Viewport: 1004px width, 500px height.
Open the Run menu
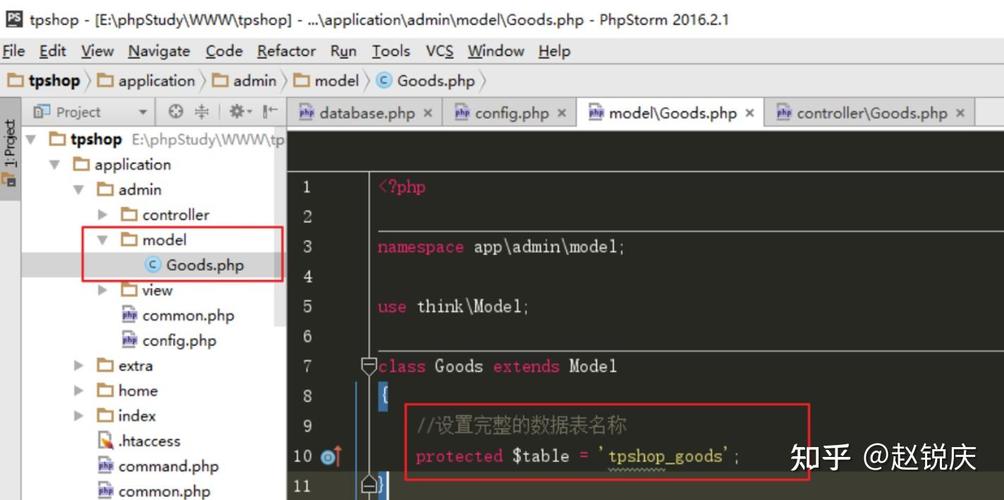pyautogui.click(x=343, y=51)
